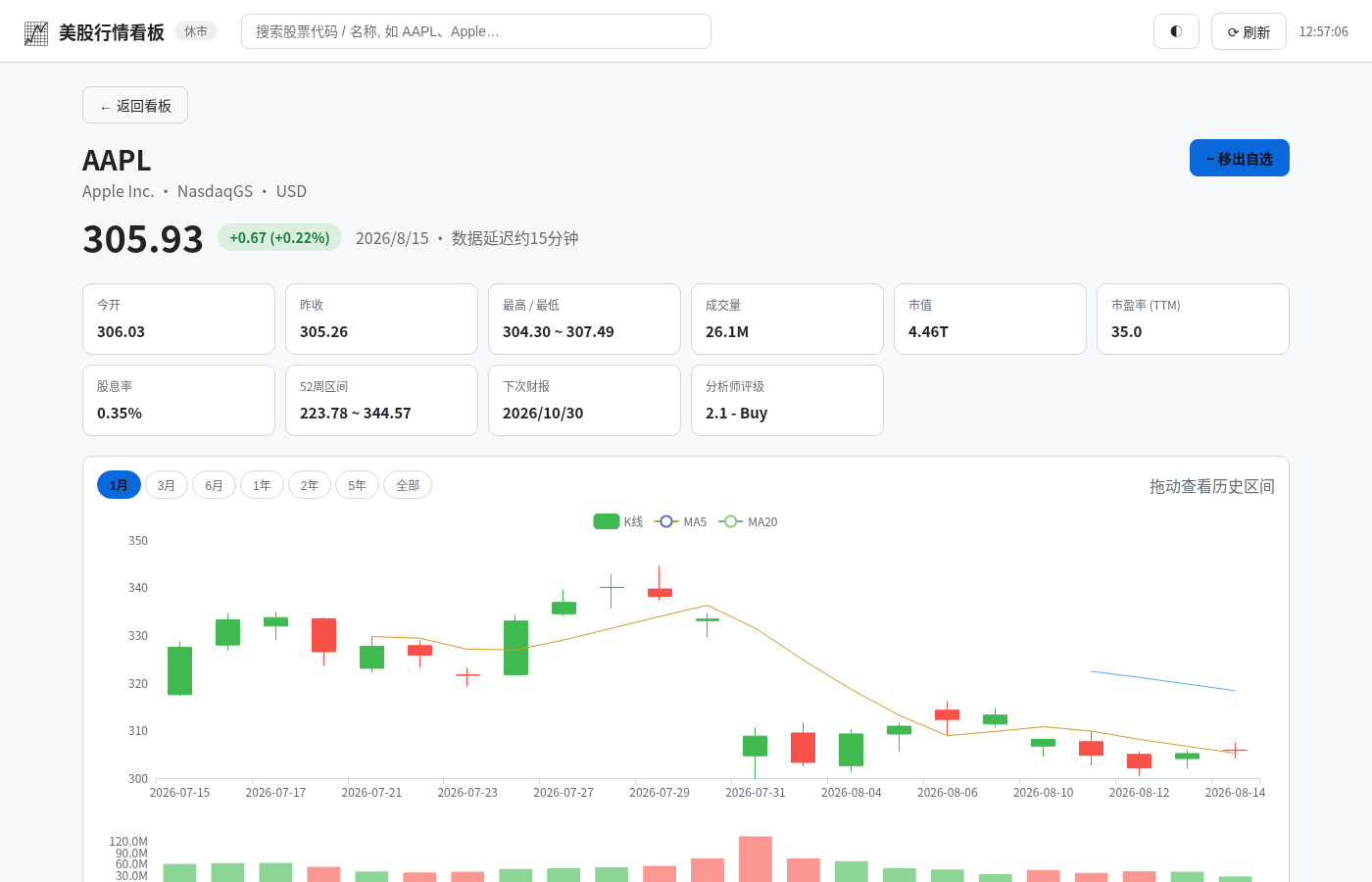Screen dimensions: 1372x882
Task: Switch chart to 1年 range
Action: (x=262, y=485)
